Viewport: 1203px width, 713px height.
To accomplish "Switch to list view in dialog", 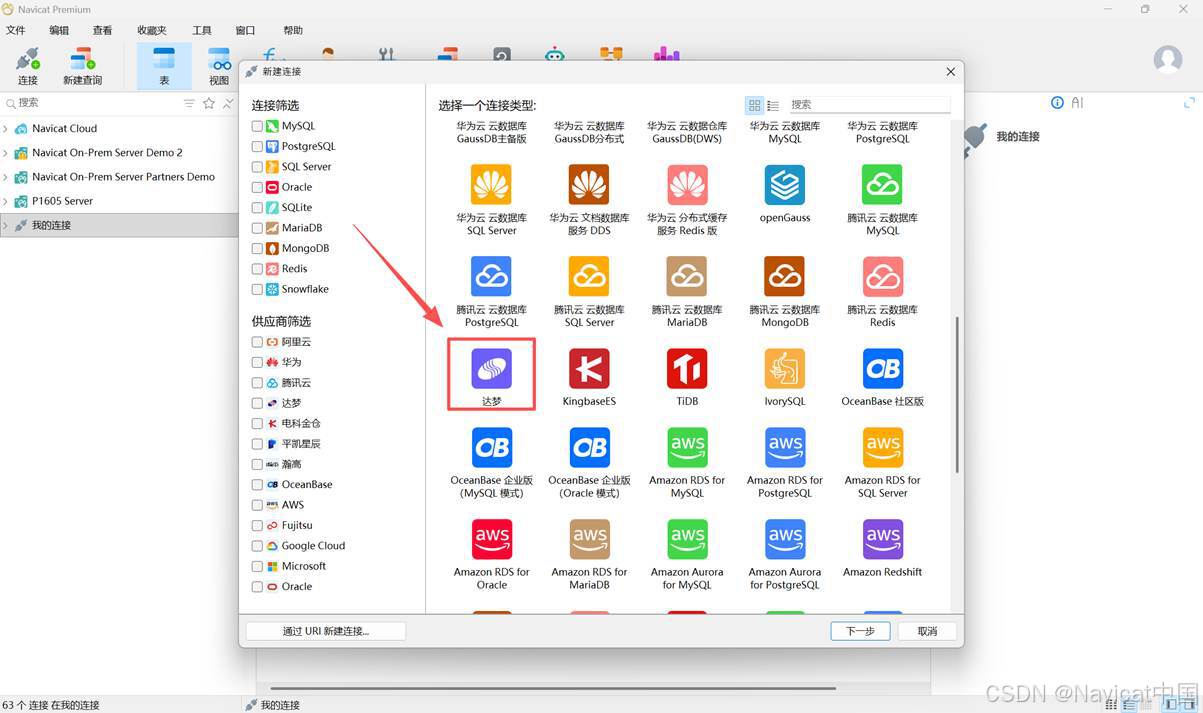I will pos(773,105).
